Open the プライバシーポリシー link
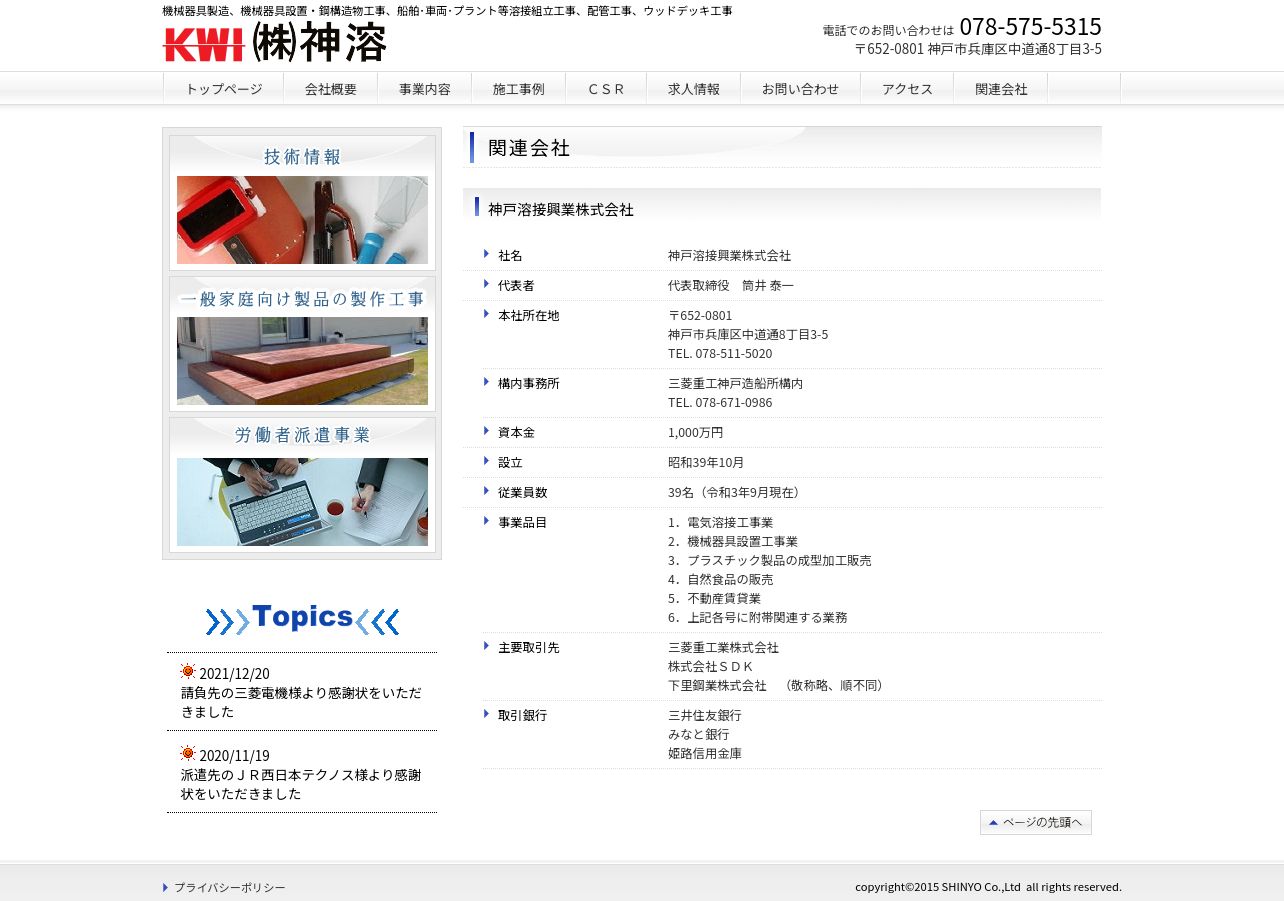 click(230, 887)
